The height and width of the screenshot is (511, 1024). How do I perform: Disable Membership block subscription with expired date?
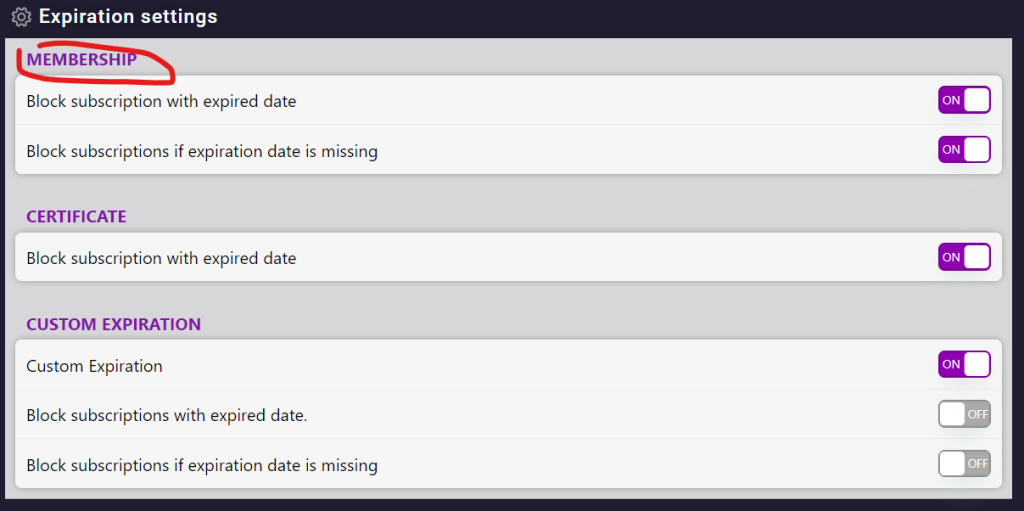[x=964, y=100]
